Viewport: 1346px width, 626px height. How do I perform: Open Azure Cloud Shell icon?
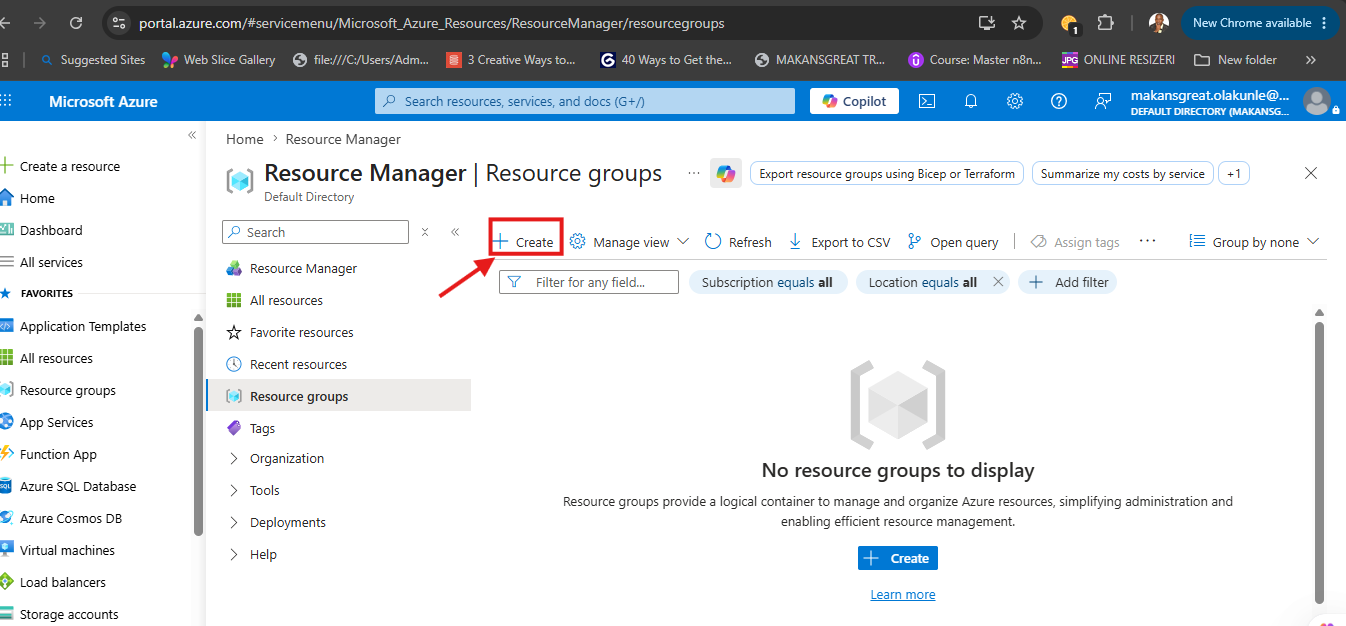pos(927,101)
